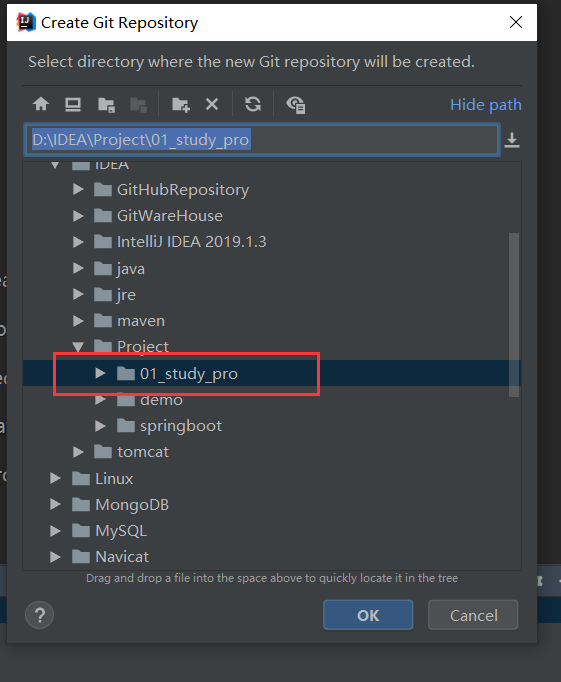Confirm with the OK button
561x682 pixels.
point(368,615)
